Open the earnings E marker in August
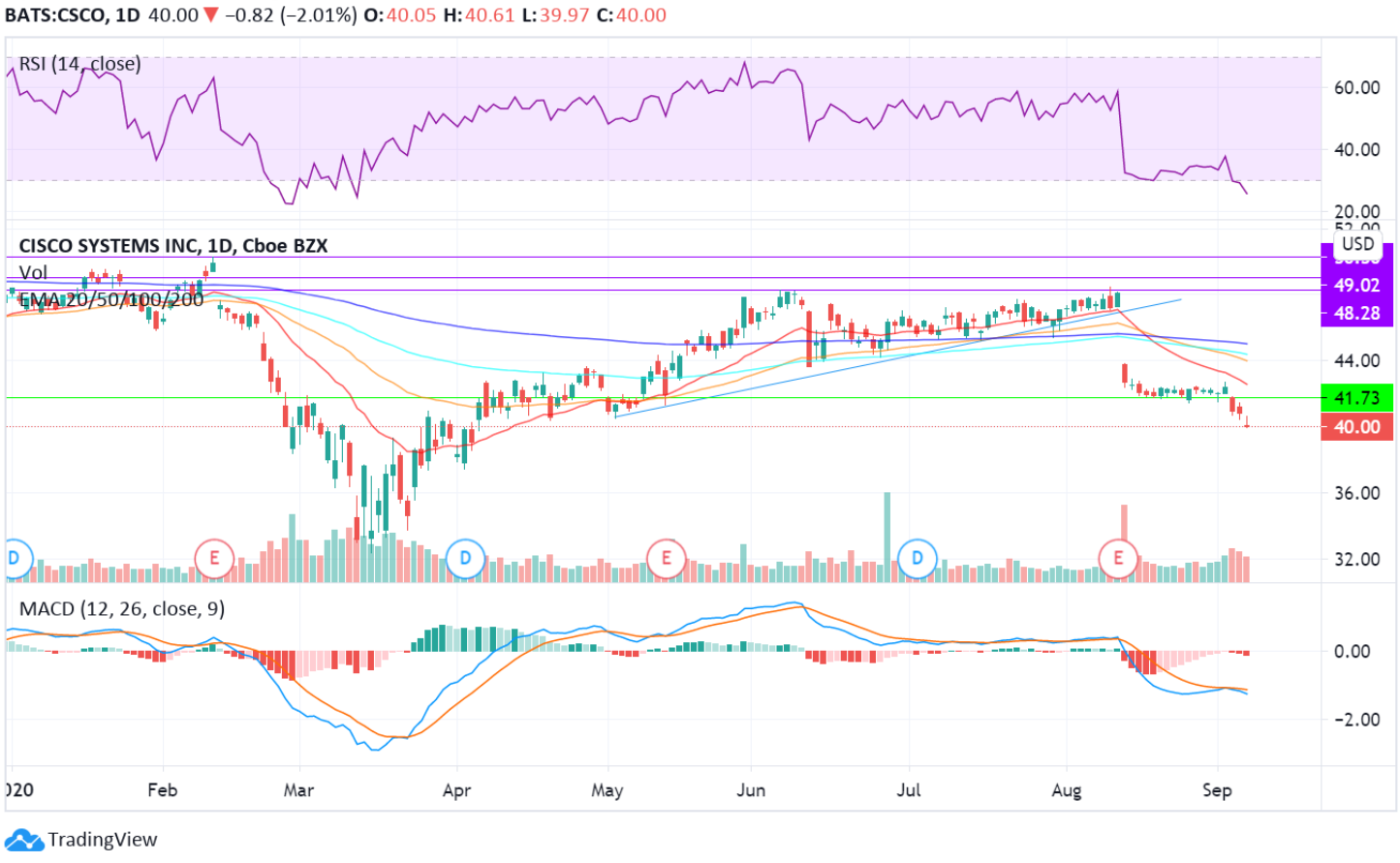 click(1118, 558)
